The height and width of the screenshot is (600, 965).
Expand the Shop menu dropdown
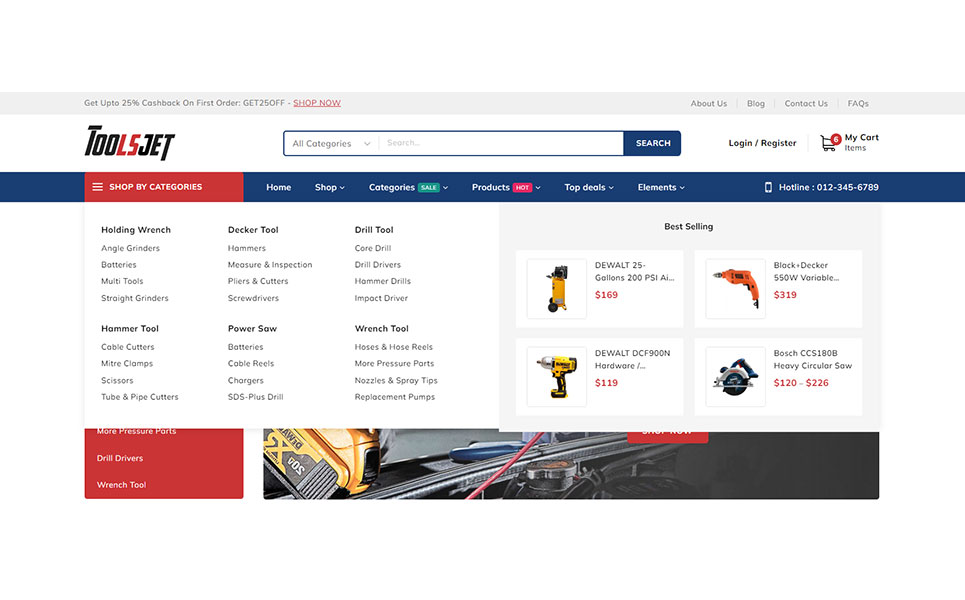tap(329, 187)
